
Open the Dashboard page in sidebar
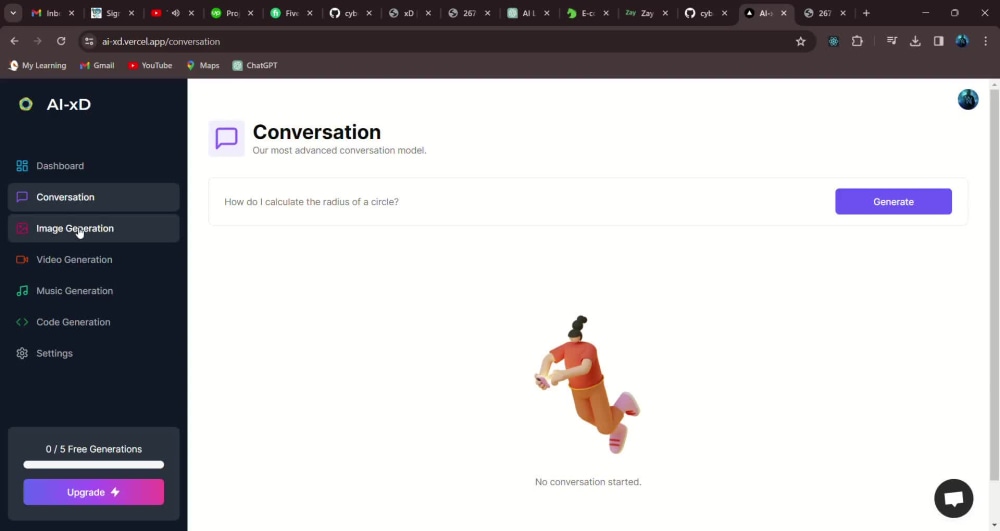(93, 166)
